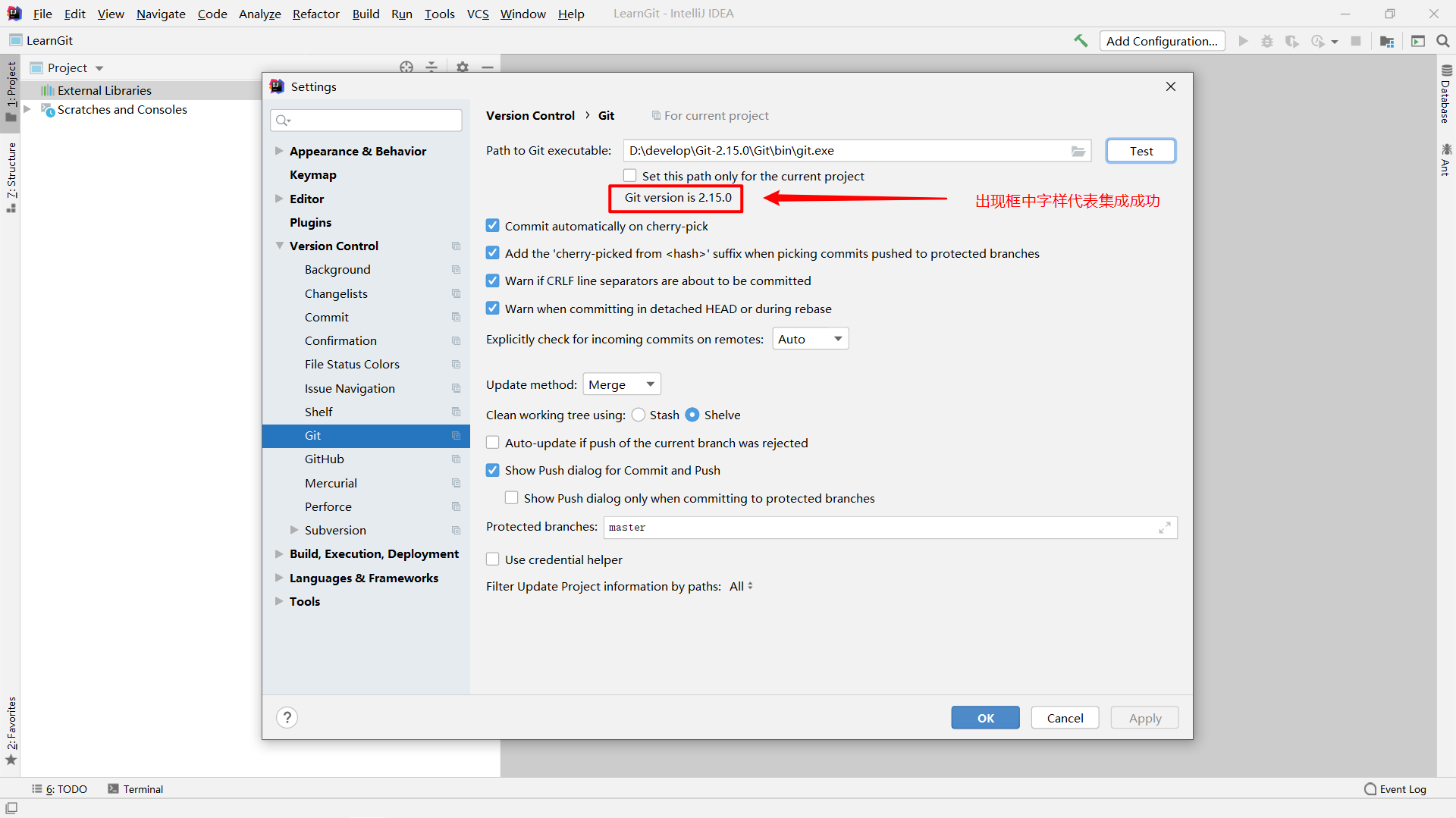
Task: Hide the Project panel with minus icon
Action: (x=488, y=67)
